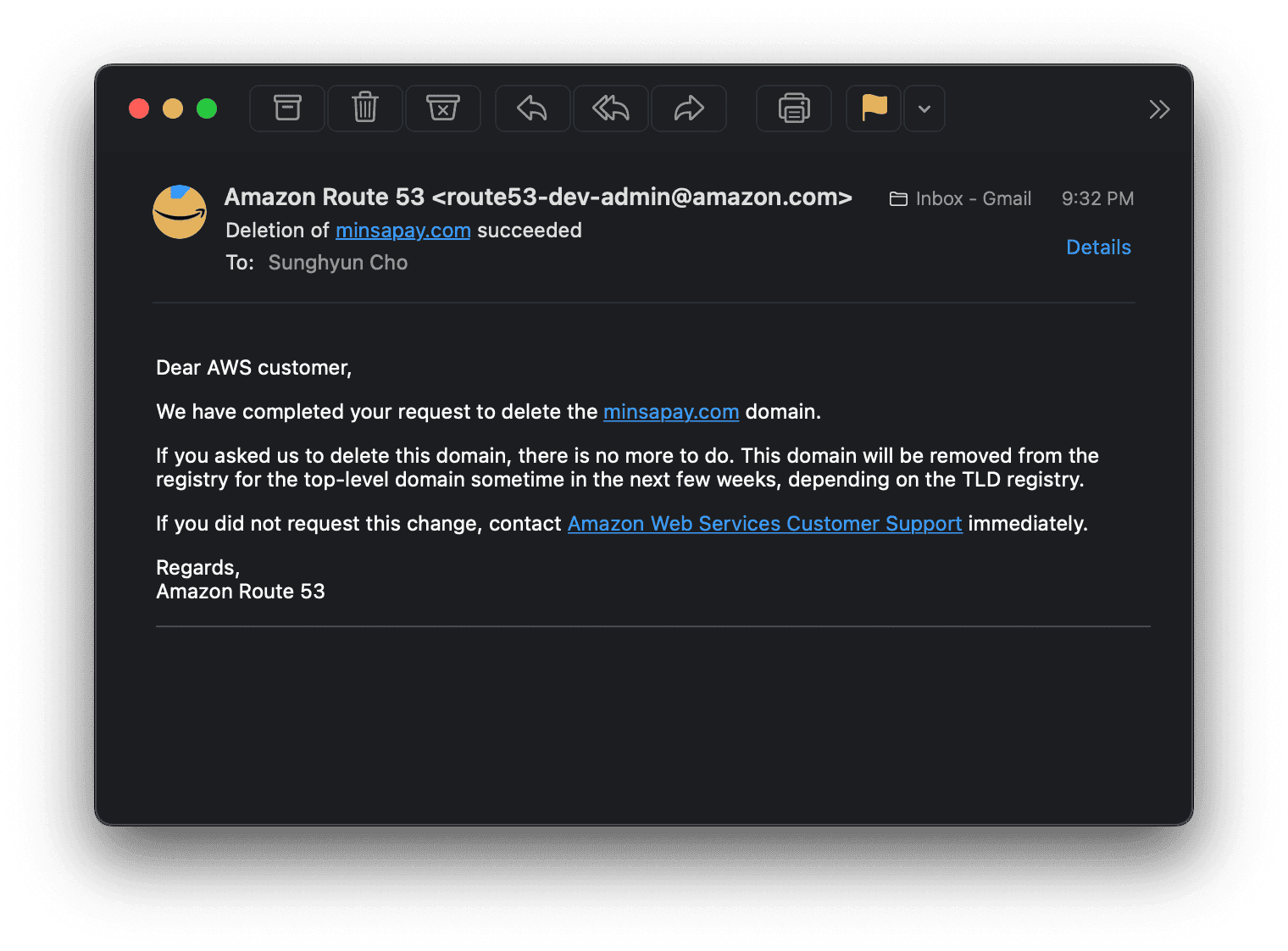Reply to the sender

point(532,108)
